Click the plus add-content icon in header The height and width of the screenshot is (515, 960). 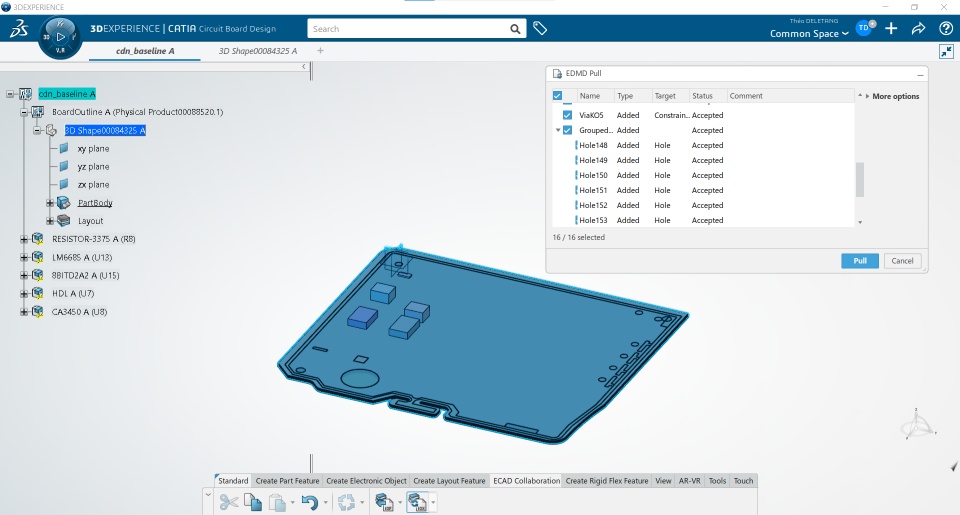pos(891,28)
